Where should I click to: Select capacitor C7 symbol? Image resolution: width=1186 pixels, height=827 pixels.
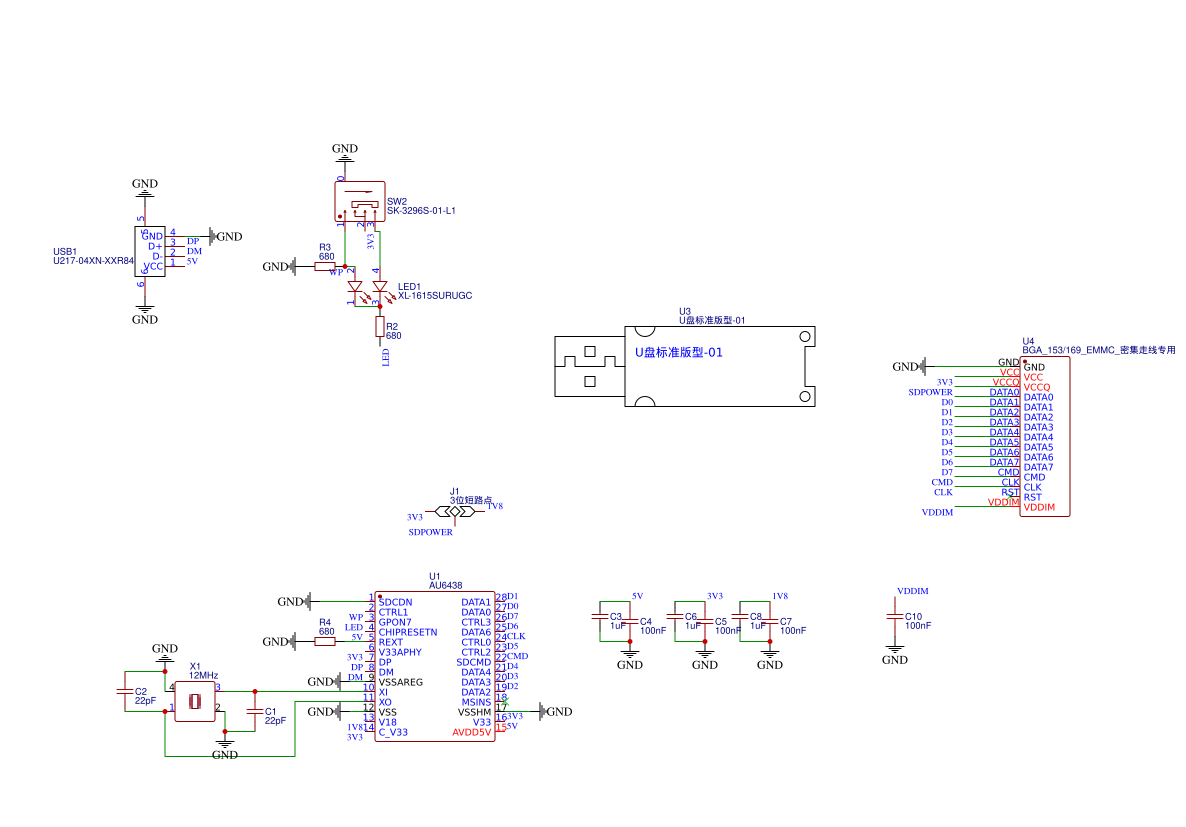point(769,621)
